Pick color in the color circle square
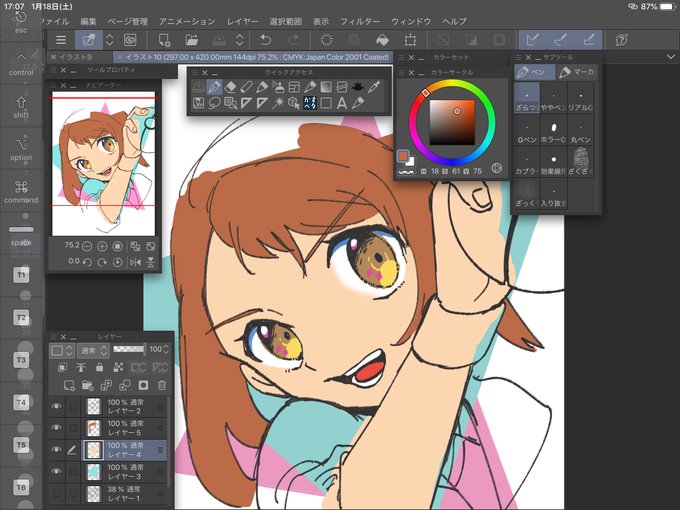 click(452, 123)
